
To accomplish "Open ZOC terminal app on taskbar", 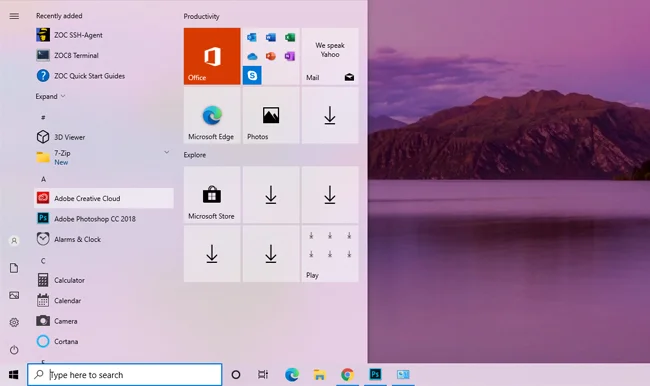I will [403, 375].
